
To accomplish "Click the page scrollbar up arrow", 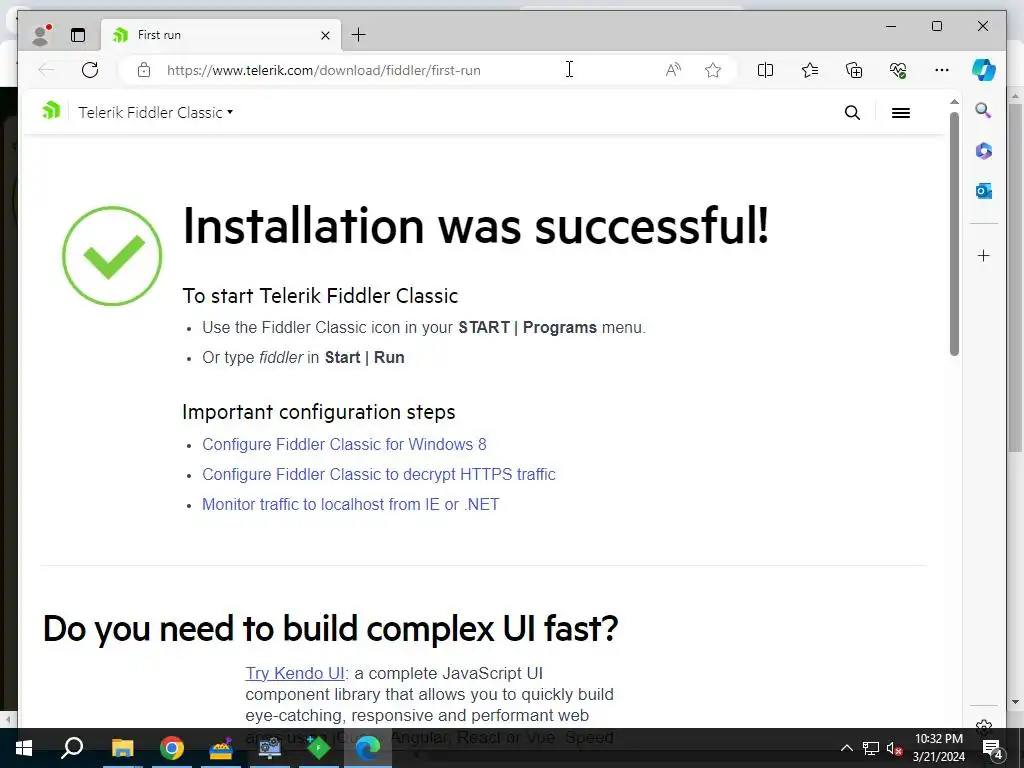I will click(x=954, y=102).
